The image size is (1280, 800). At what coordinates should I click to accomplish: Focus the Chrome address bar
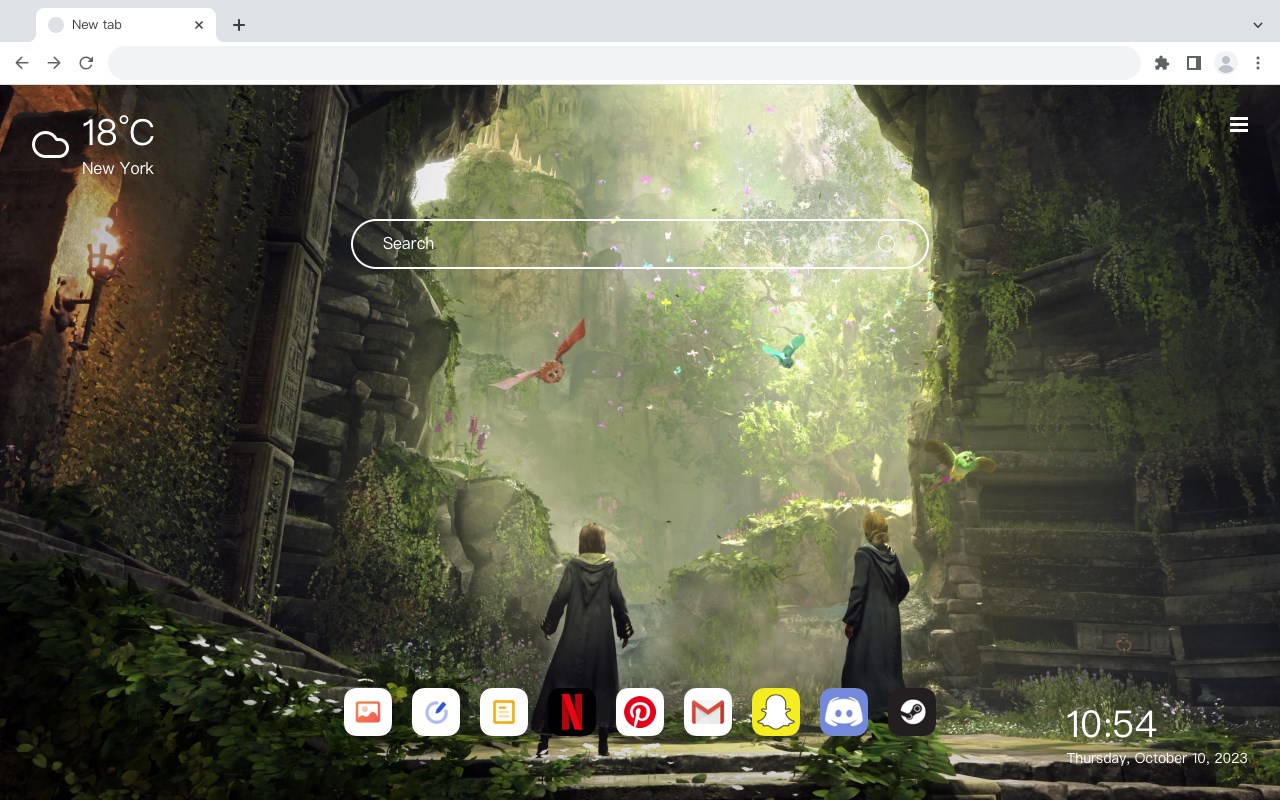click(624, 63)
